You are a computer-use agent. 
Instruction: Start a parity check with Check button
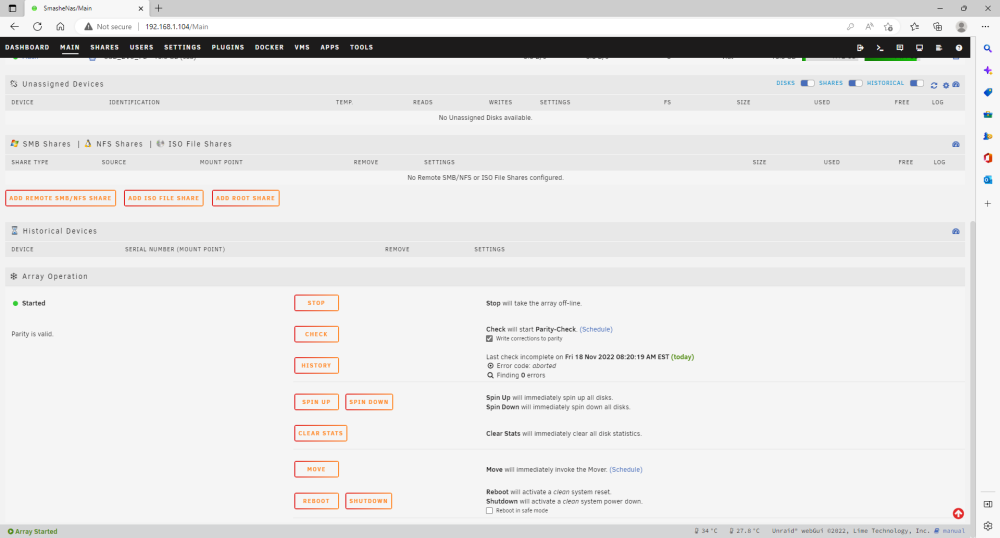click(x=316, y=334)
